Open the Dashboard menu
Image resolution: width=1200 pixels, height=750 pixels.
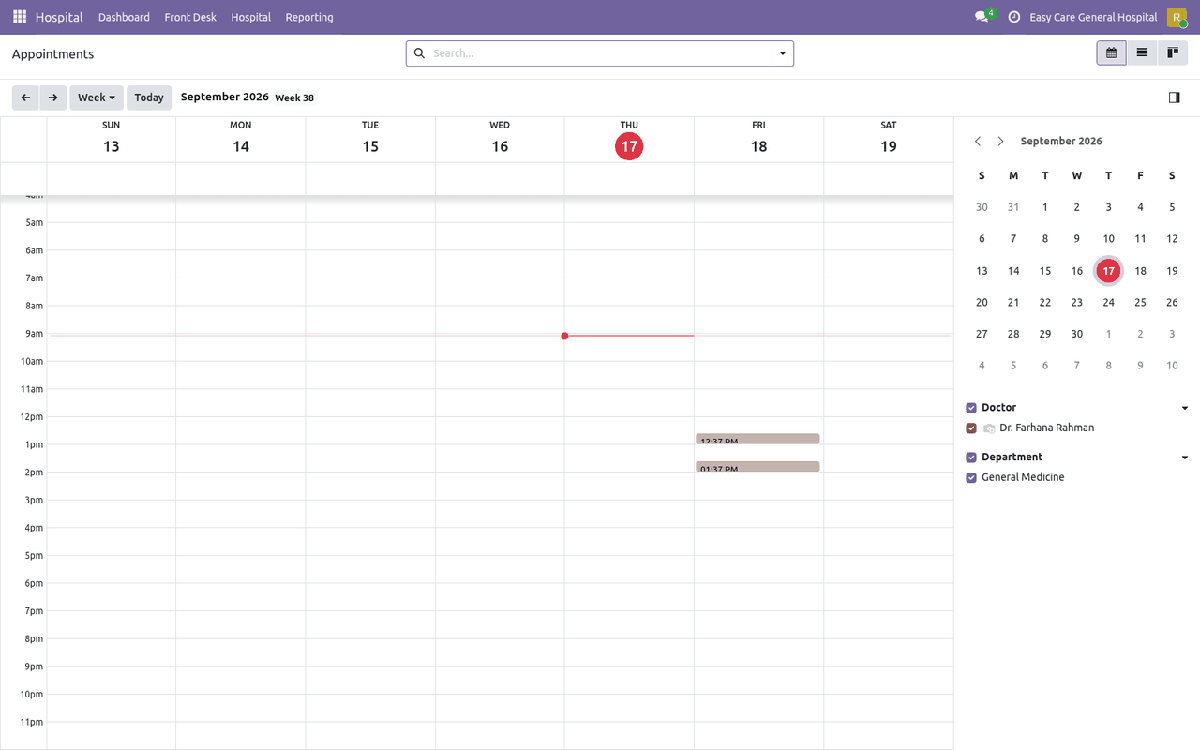click(124, 17)
